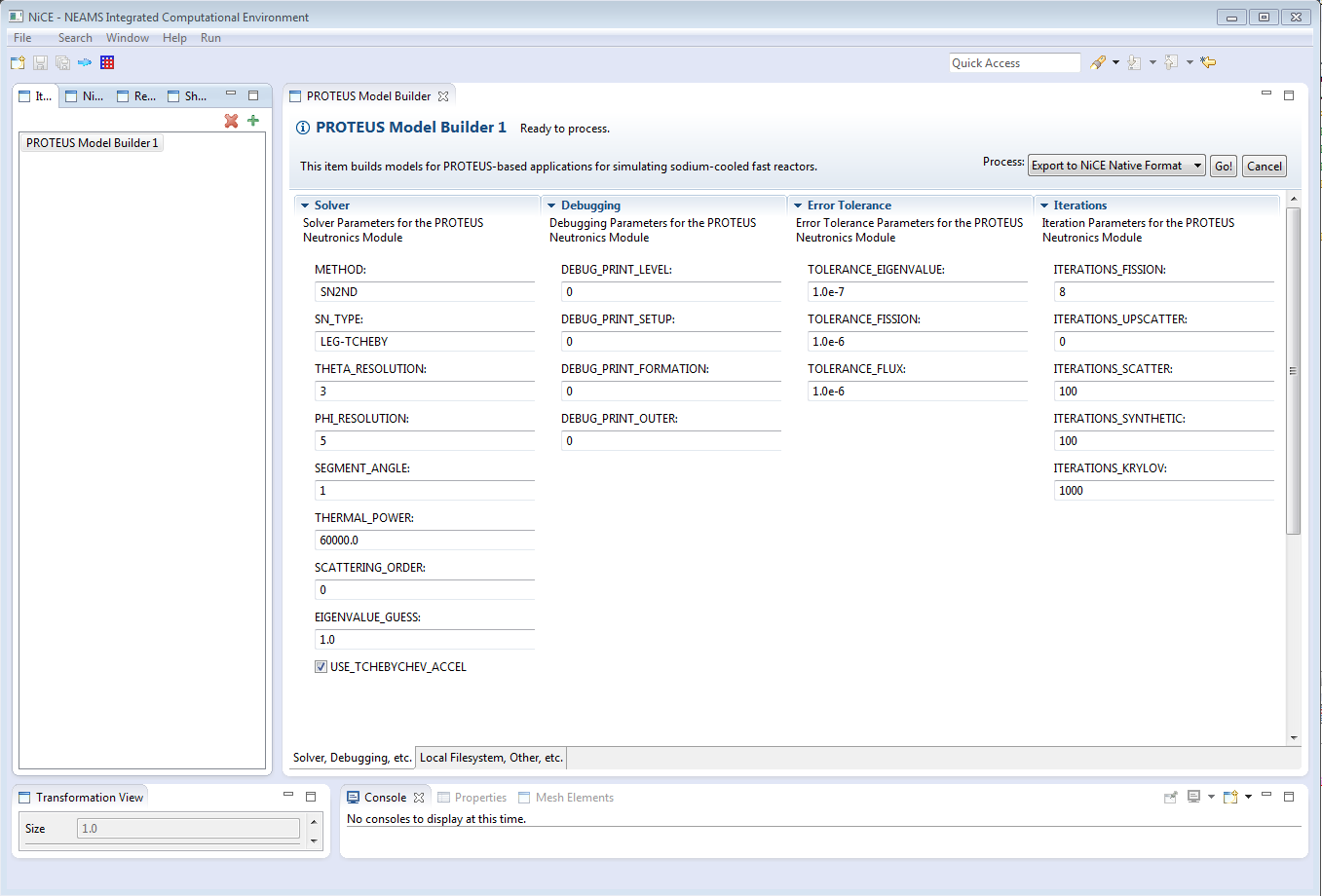Click the red-blue grid toolbar icon
Viewport: 1322px width, 896px height.
(107, 62)
